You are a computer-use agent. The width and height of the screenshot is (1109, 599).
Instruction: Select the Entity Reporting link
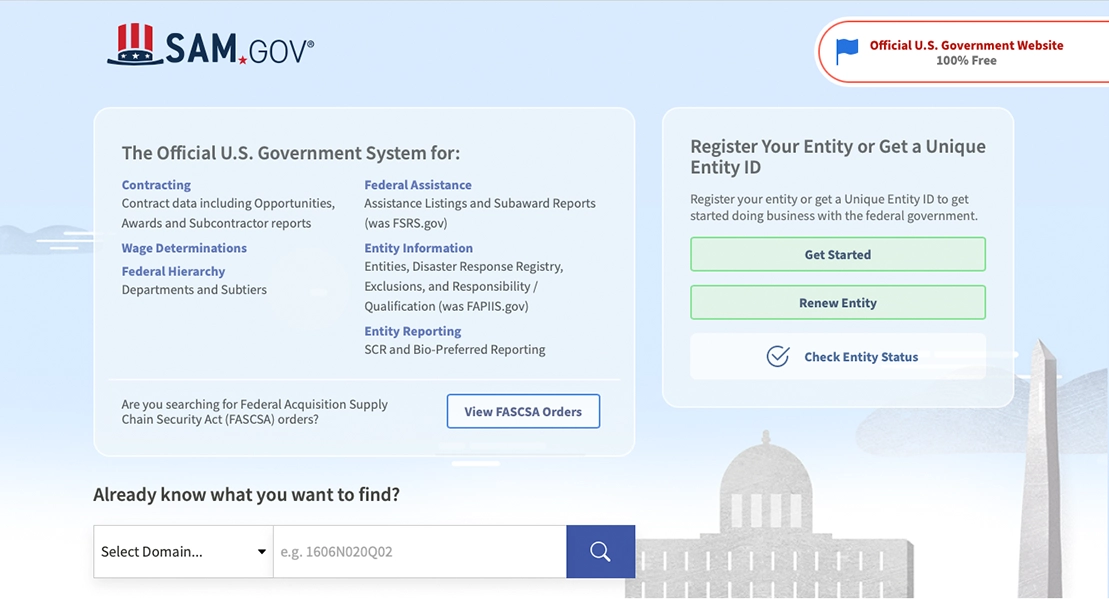tap(413, 331)
